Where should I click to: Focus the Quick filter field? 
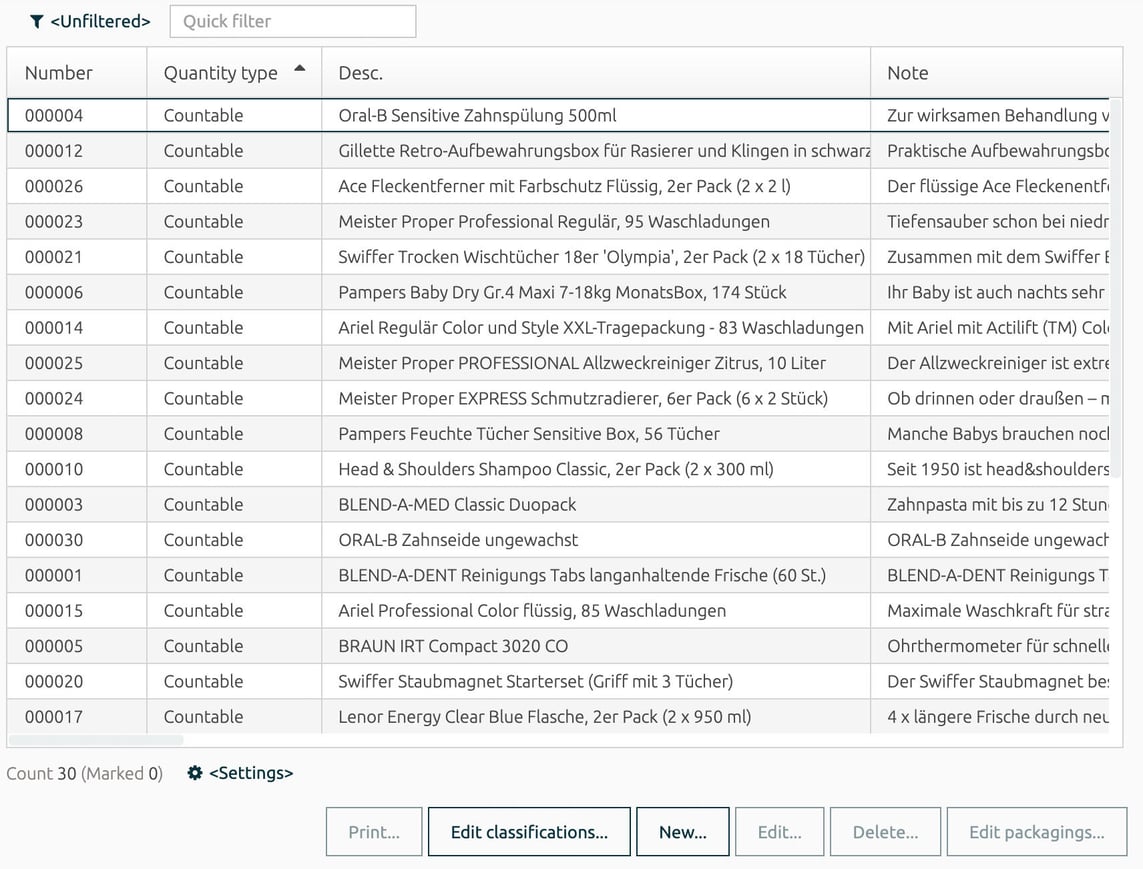(293, 21)
